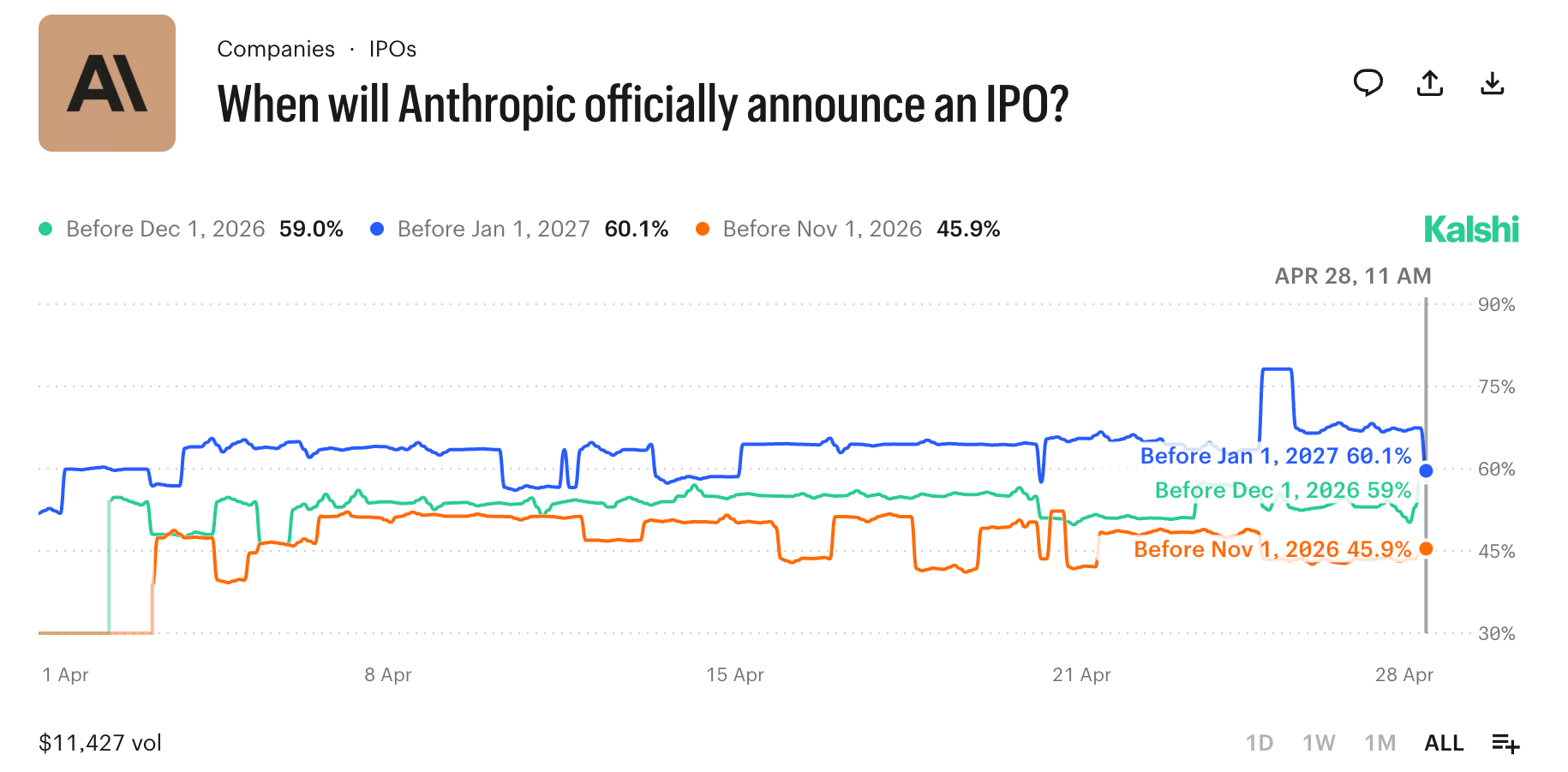This screenshot has height=772, width=1568.
Task: Click the download chart icon
Action: pos(1491,82)
